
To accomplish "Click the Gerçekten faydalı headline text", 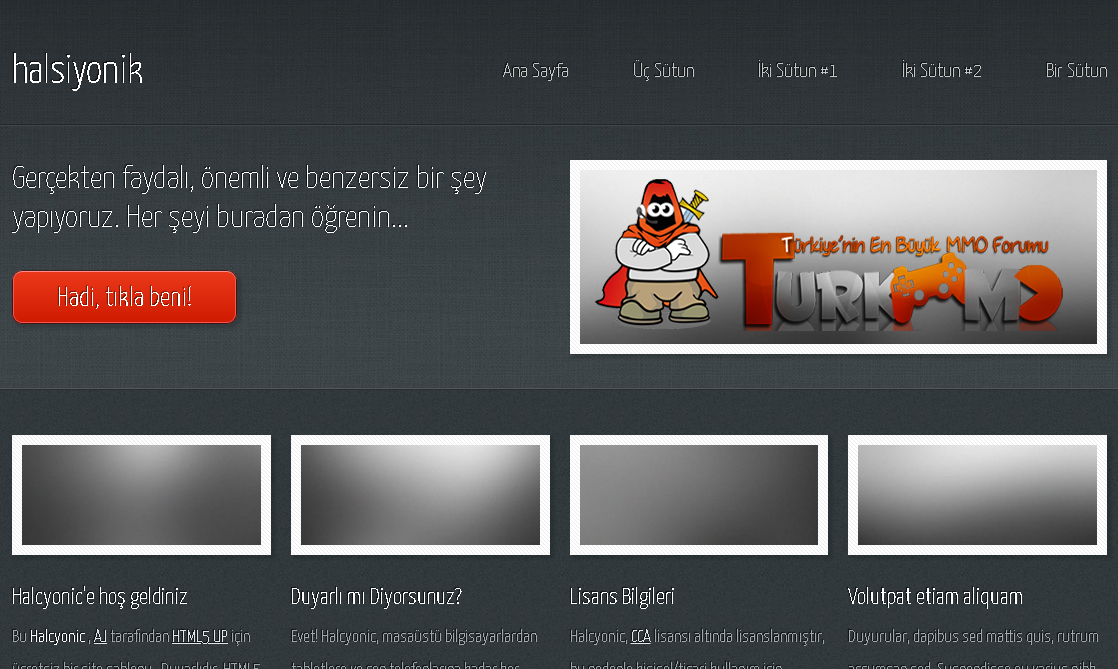I will tap(249, 198).
